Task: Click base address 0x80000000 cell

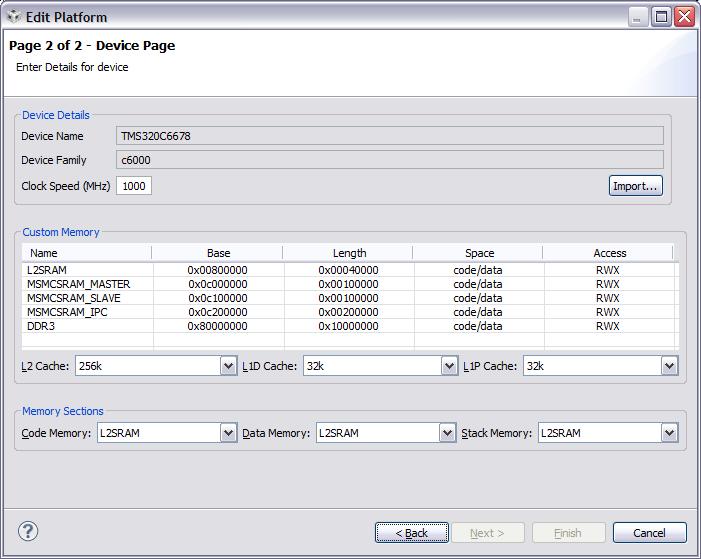Action: tap(218, 326)
